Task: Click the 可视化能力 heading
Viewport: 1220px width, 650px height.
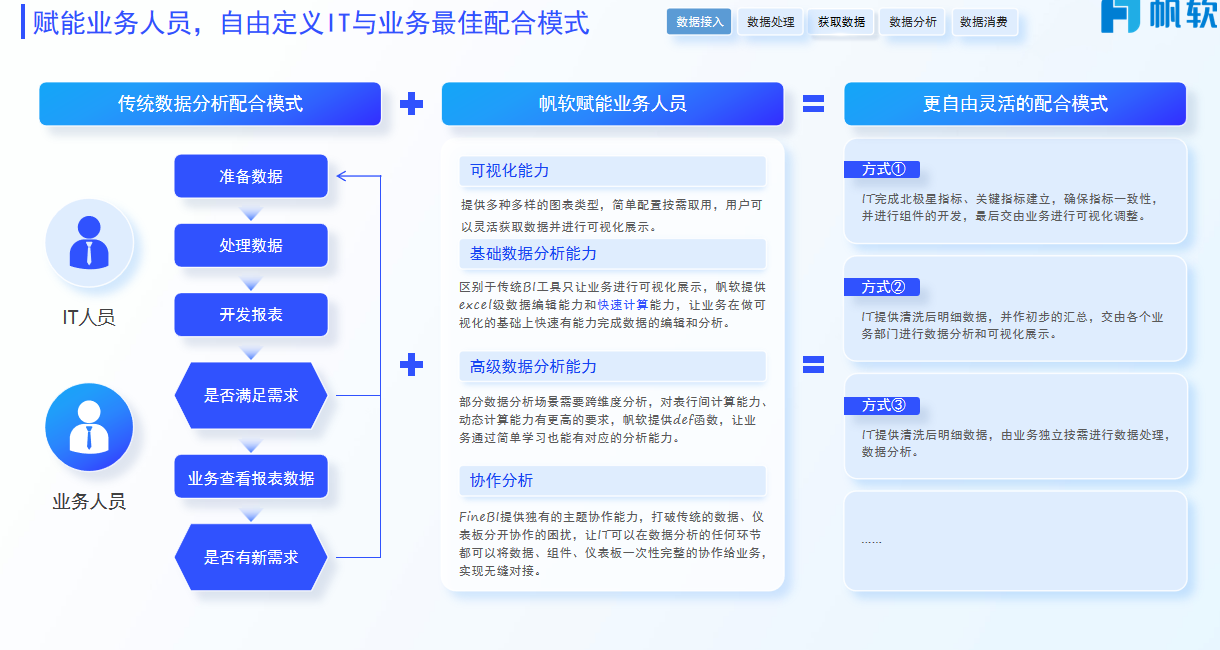Action: 612,171
